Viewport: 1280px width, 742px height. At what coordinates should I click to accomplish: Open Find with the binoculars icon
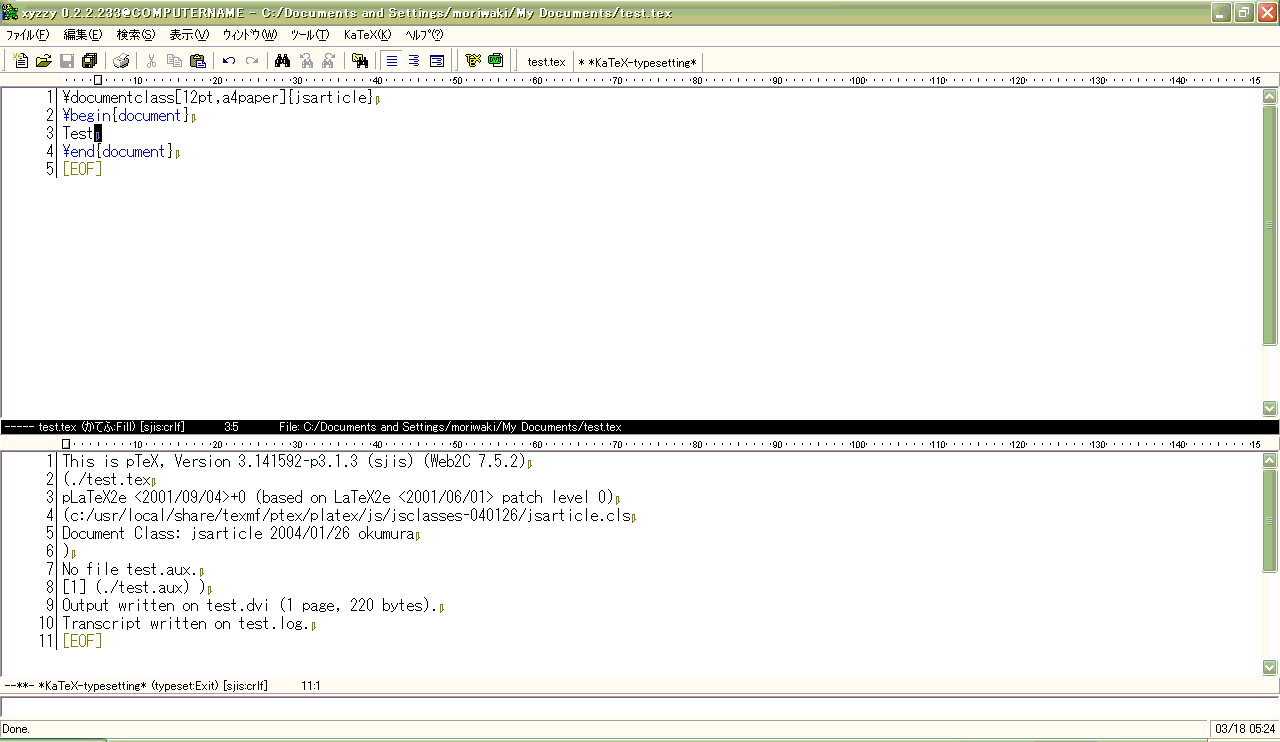[282, 61]
